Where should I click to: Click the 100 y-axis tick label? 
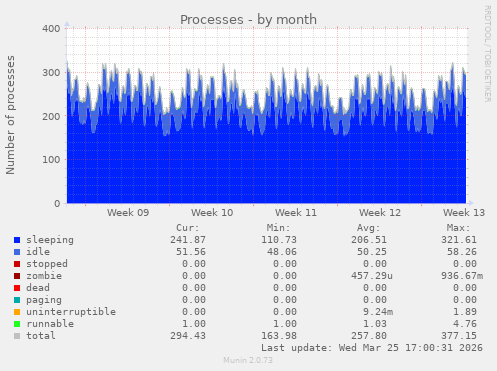51,160
